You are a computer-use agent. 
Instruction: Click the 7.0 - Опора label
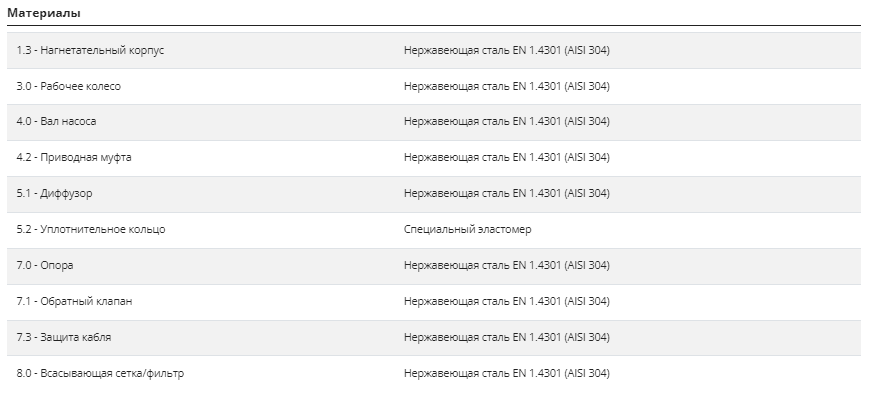(x=44, y=265)
